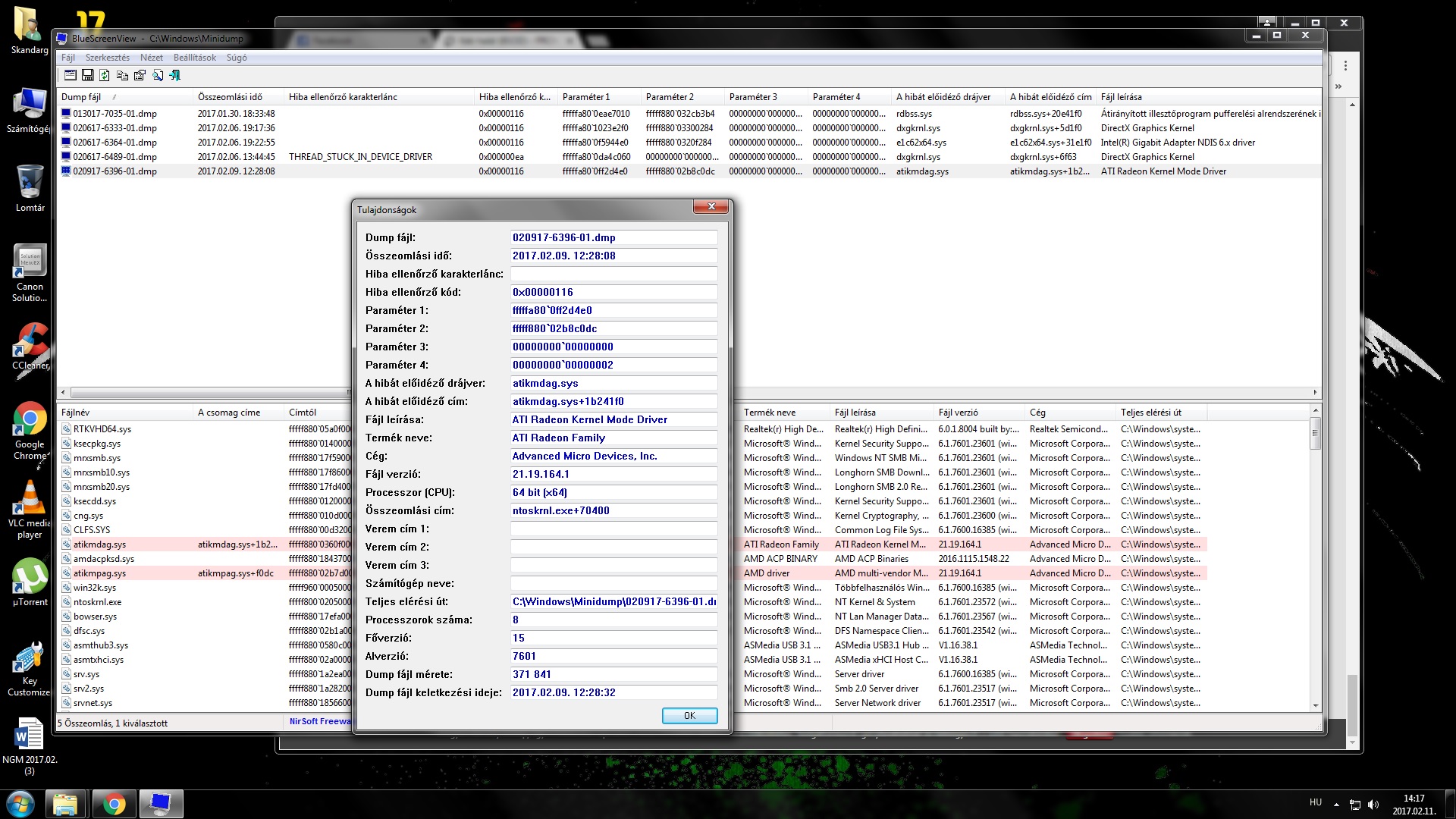This screenshot has height=819, width=1456.
Task: Click OK in the Tulajdonságok dialog
Action: point(689,716)
